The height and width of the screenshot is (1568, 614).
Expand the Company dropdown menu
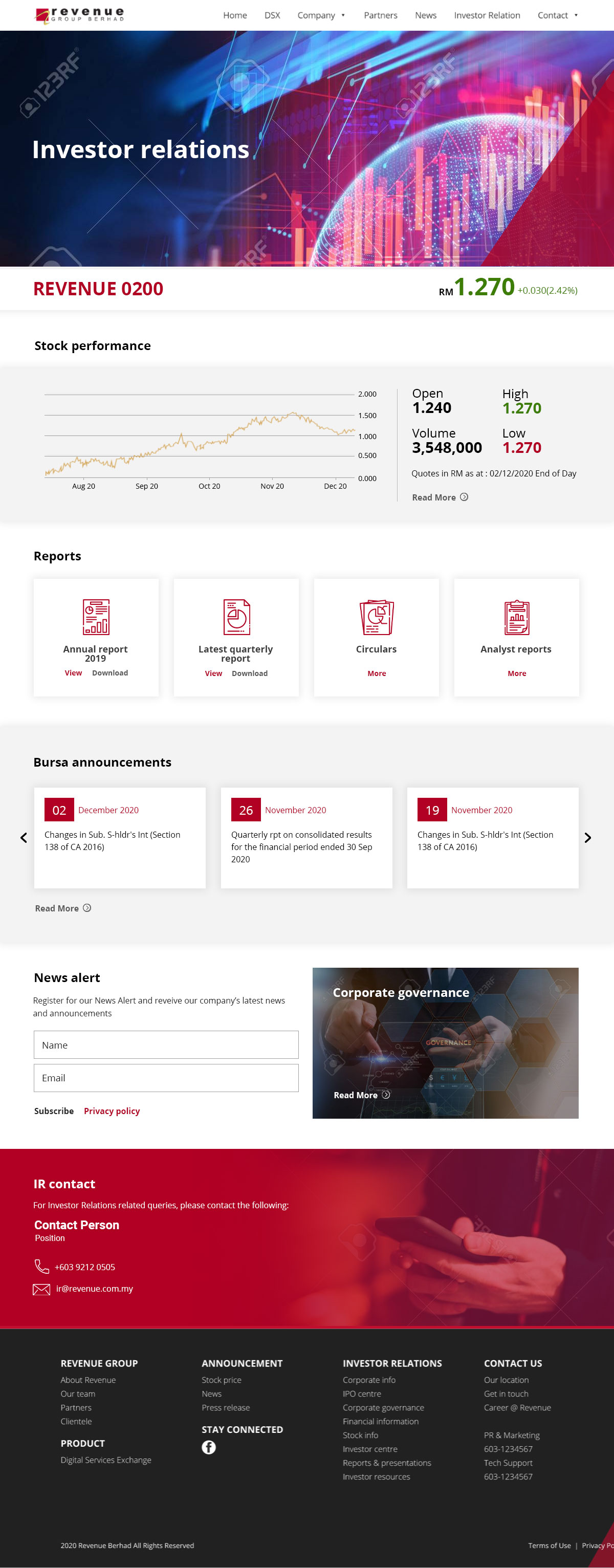point(321,15)
